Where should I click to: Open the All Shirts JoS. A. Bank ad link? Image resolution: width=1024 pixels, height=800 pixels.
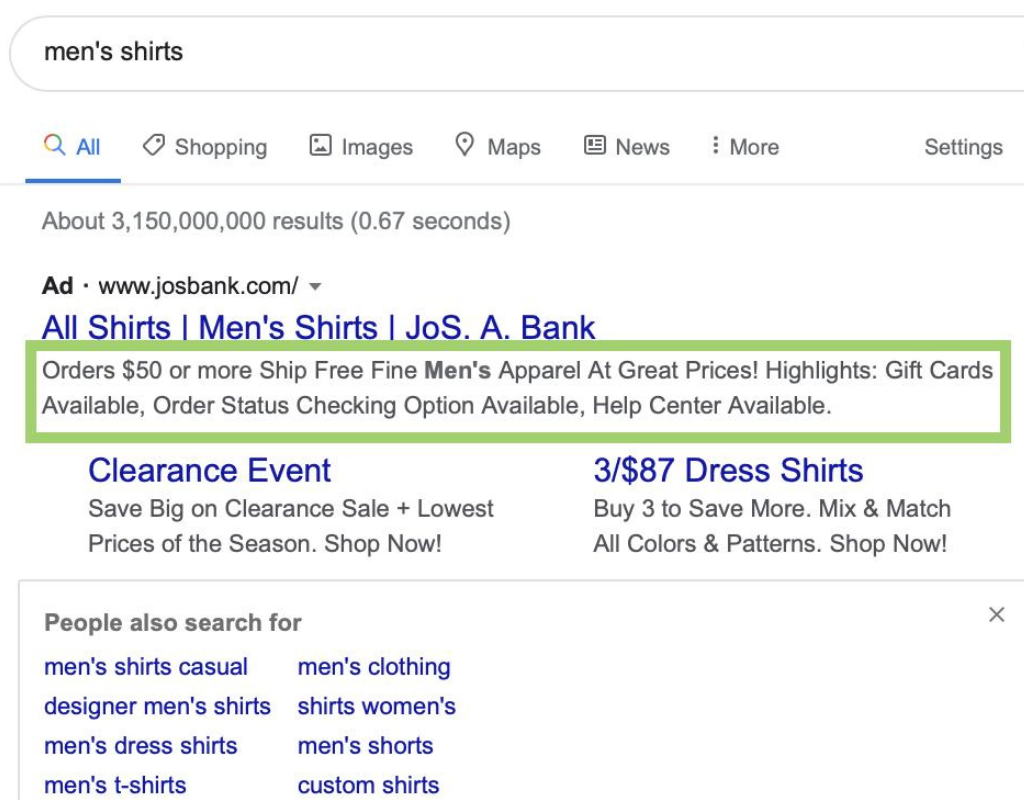coord(319,327)
